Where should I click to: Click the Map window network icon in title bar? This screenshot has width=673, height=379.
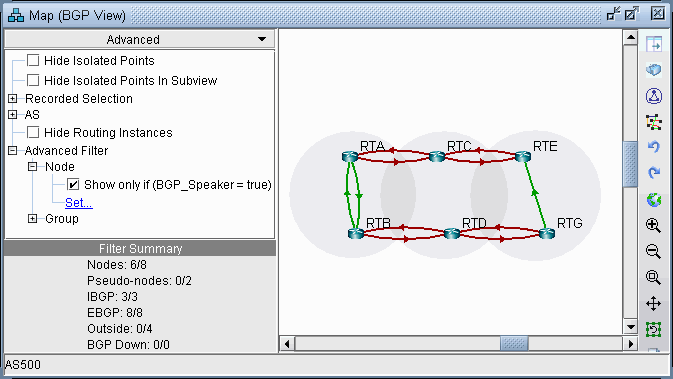[16, 15]
